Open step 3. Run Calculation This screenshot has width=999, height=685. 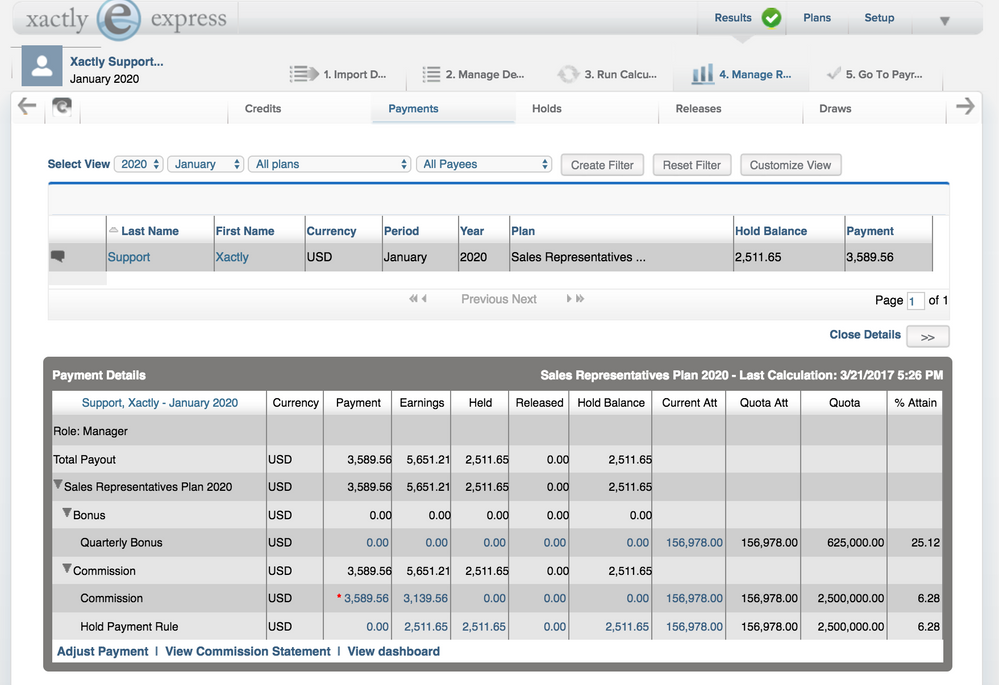[x=607, y=74]
